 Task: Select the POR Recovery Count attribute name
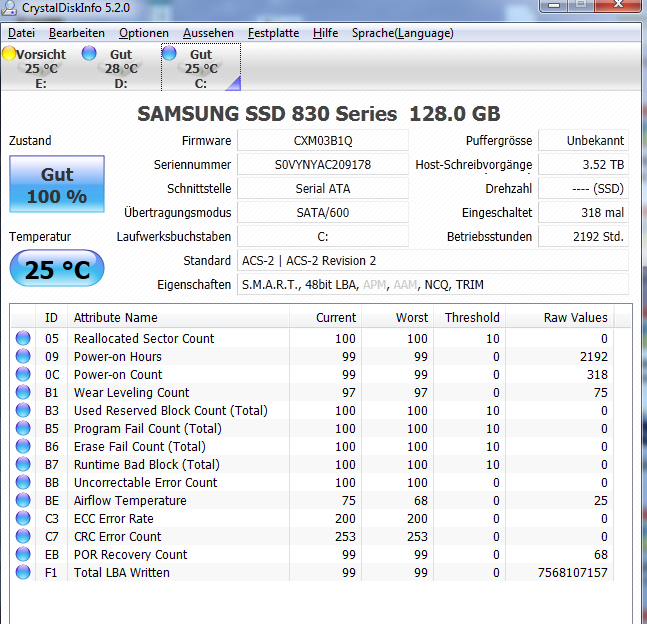[130, 555]
